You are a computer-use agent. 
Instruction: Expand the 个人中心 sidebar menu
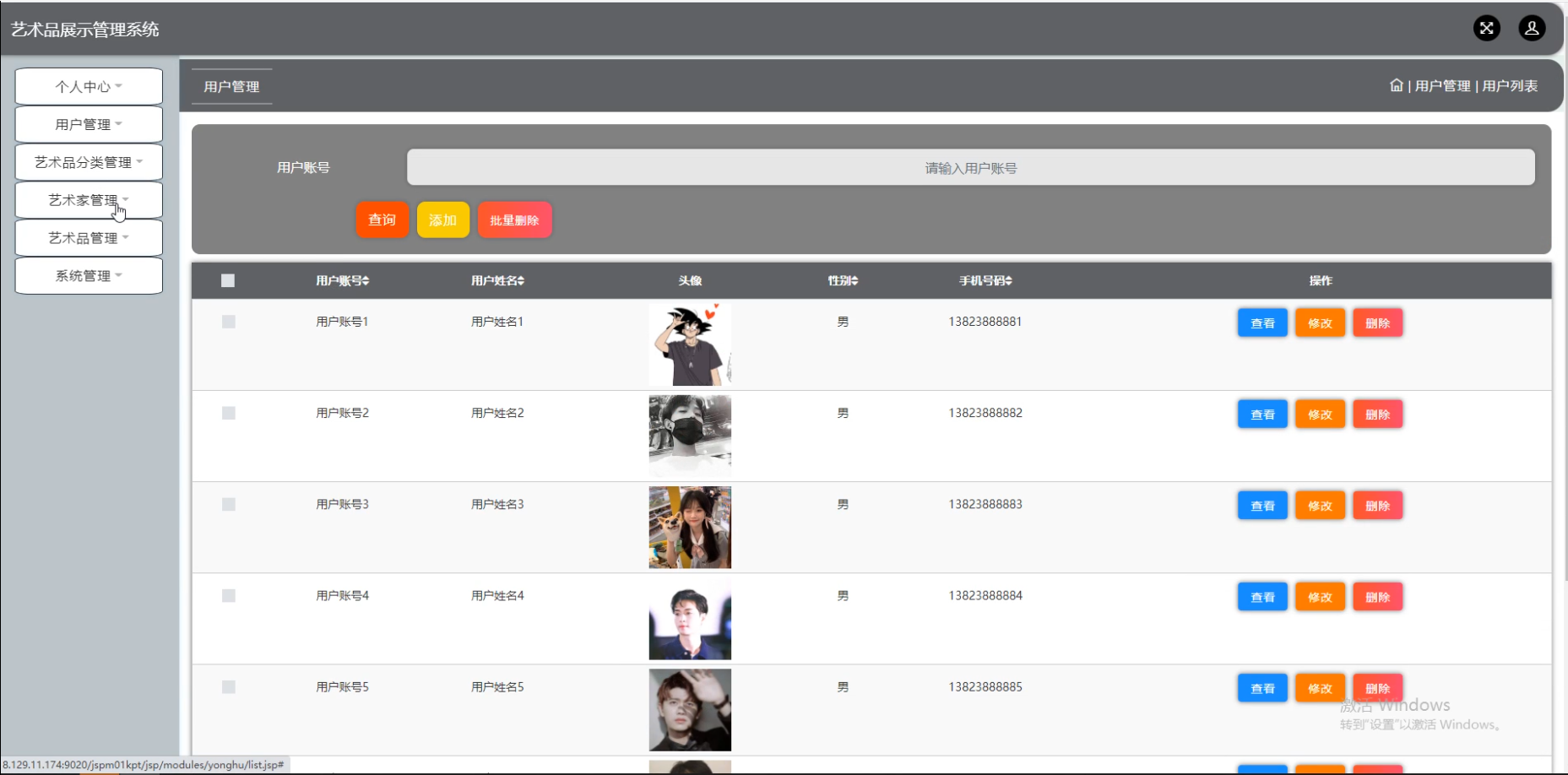coord(89,86)
